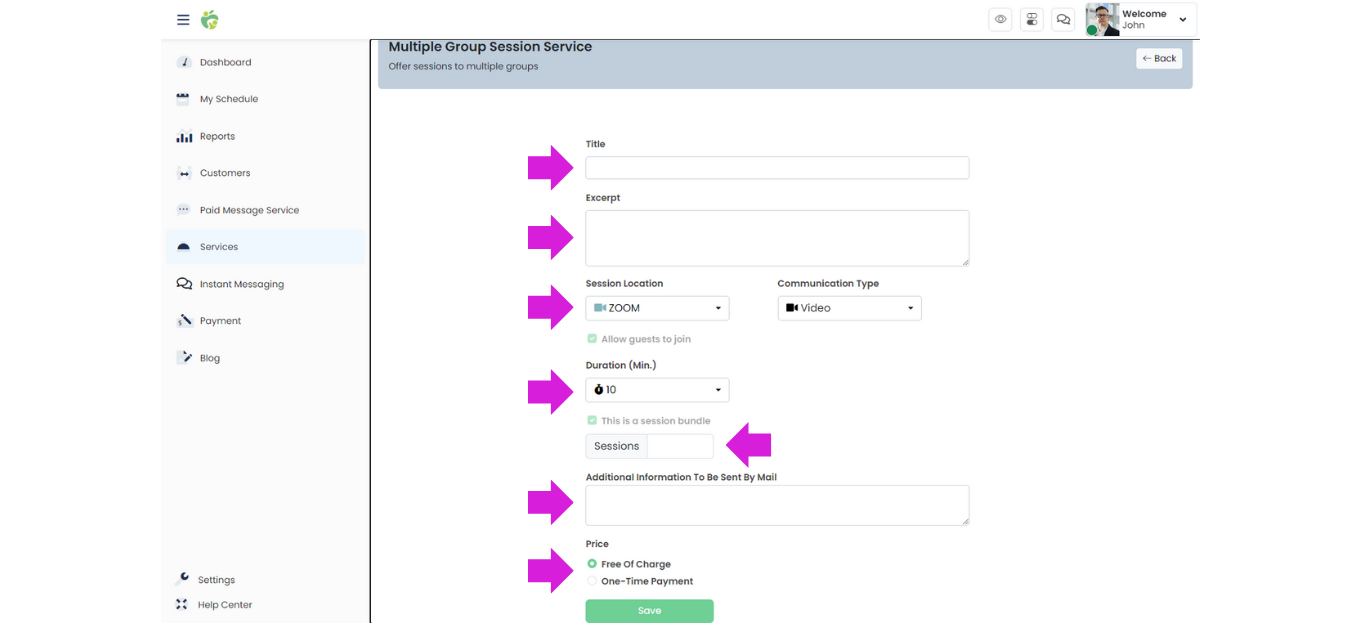The image size is (1361, 623).
Task: Click the Settings wrench icon
Action: tap(182, 579)
